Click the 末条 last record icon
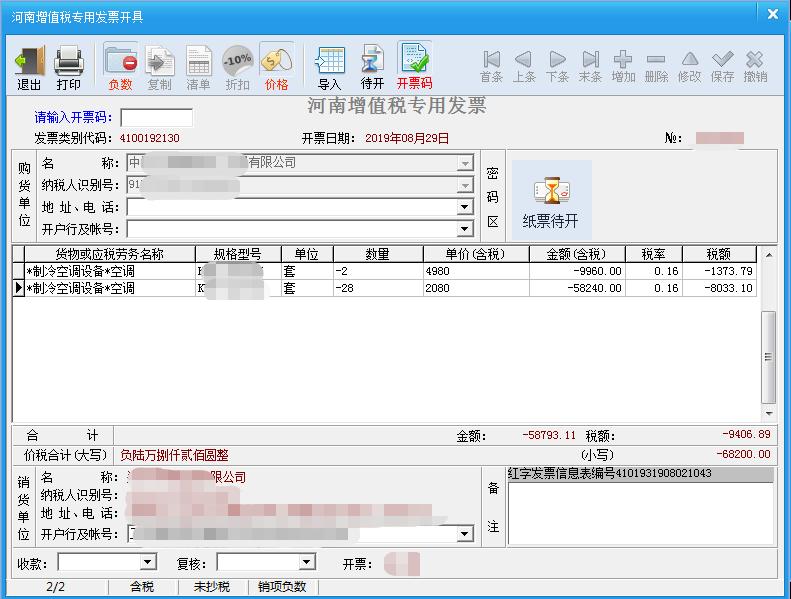Viewport: 791px width, 599px height. coord(590,67)
